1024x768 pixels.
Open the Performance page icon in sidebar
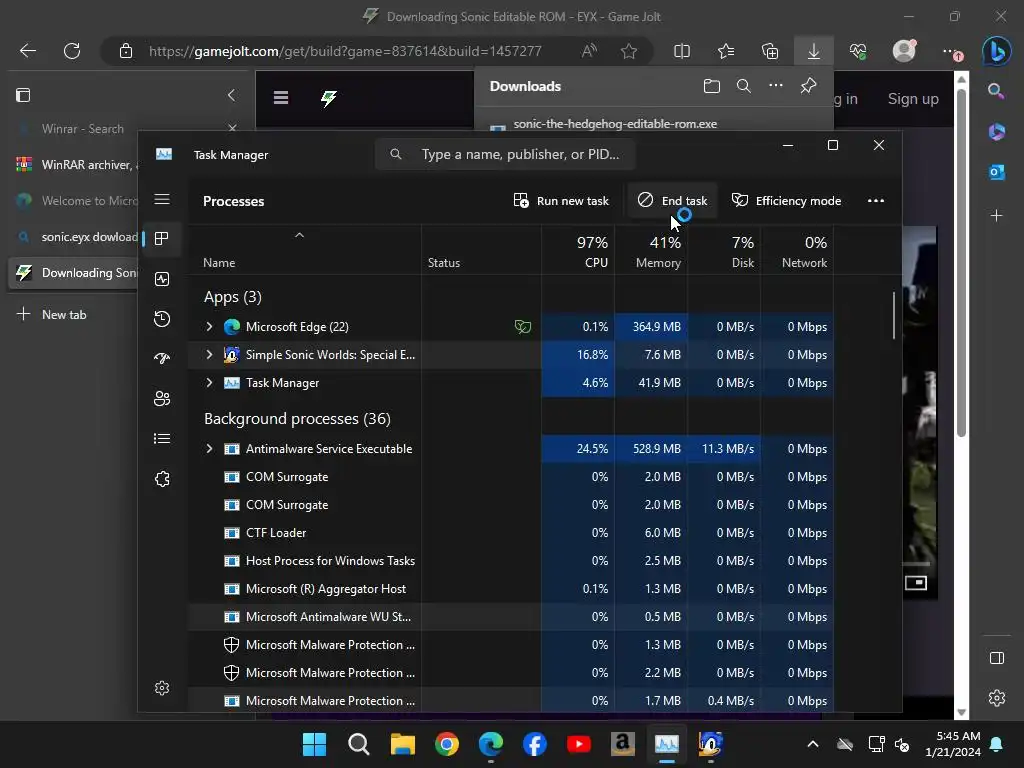(x=162, y=279)
